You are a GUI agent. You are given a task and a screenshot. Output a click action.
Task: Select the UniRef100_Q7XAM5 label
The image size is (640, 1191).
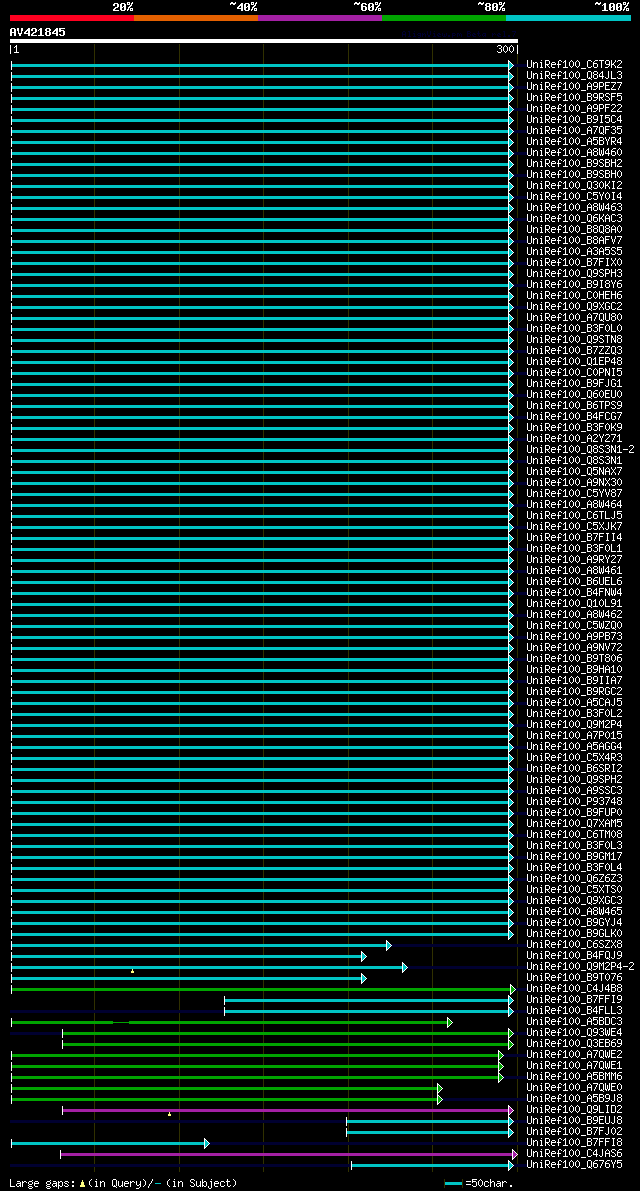point(574,824)
